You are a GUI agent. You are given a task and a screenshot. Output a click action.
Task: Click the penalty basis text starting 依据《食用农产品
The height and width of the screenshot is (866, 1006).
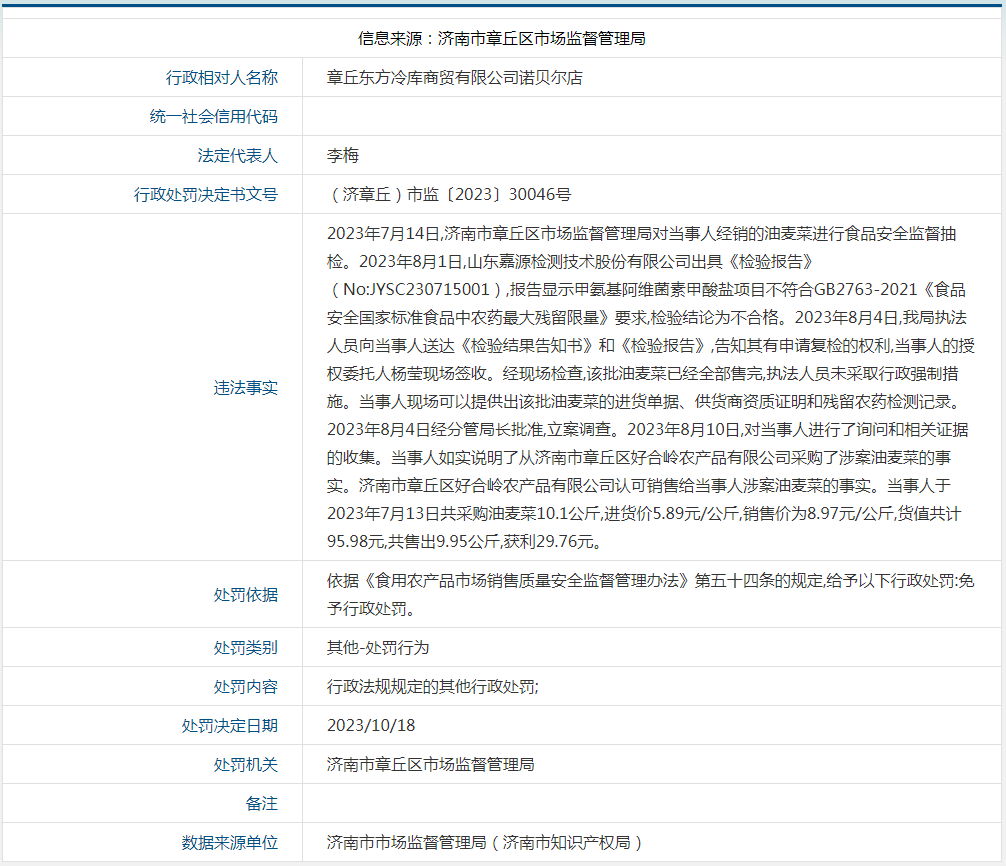click(x=651, y=595)
